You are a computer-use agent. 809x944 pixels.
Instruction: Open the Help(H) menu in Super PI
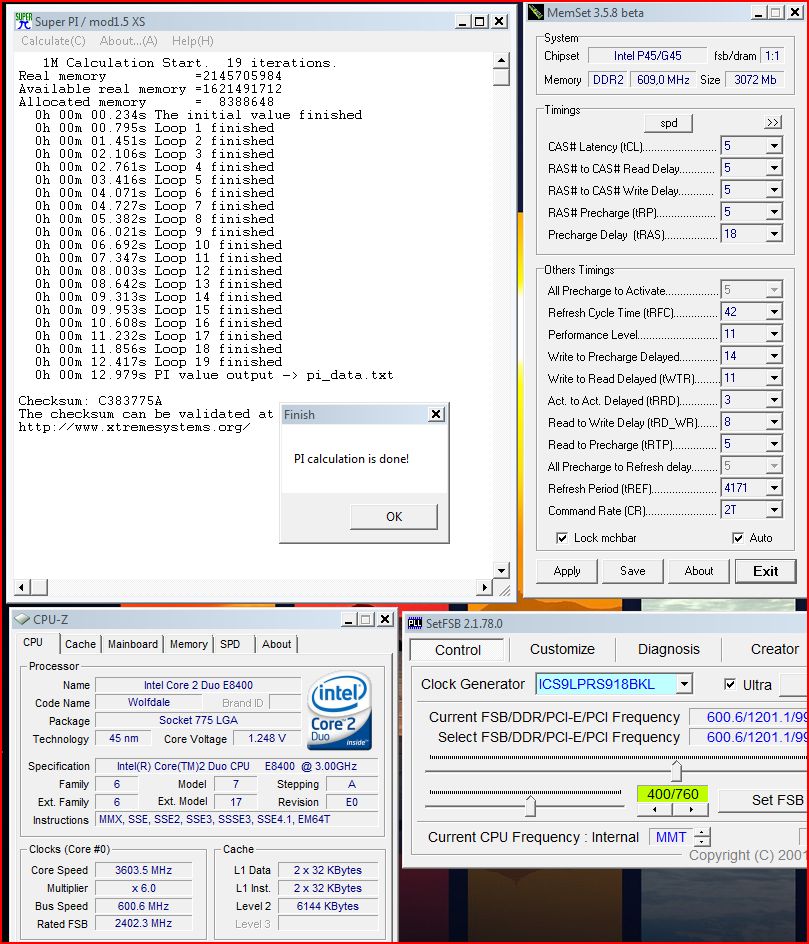(x=193, y=41)
